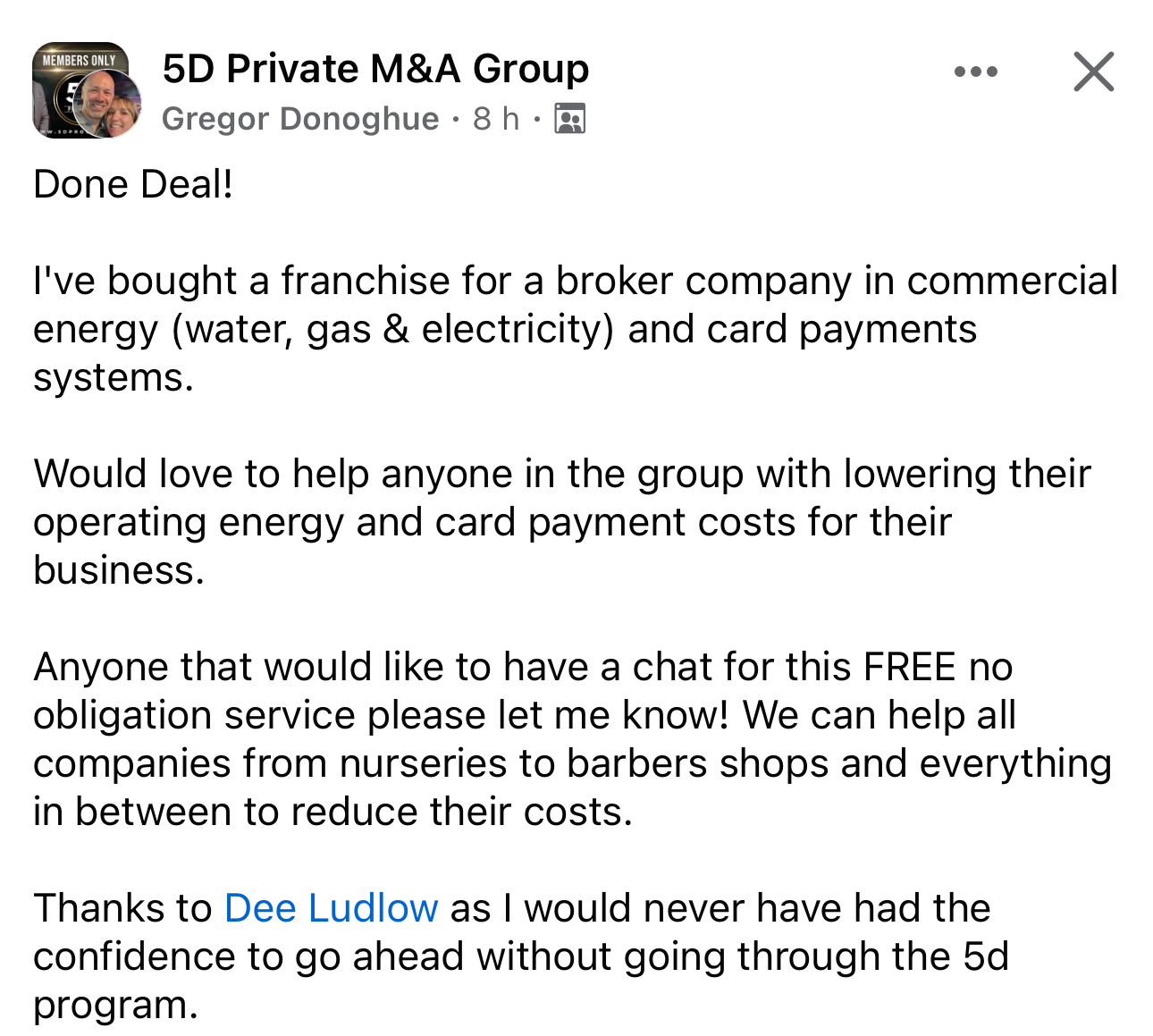The height and width of the screenshot is (1036, 1153).
Task: Open the Dee Ludlow tagged profile link
Action: click(332, 908)
